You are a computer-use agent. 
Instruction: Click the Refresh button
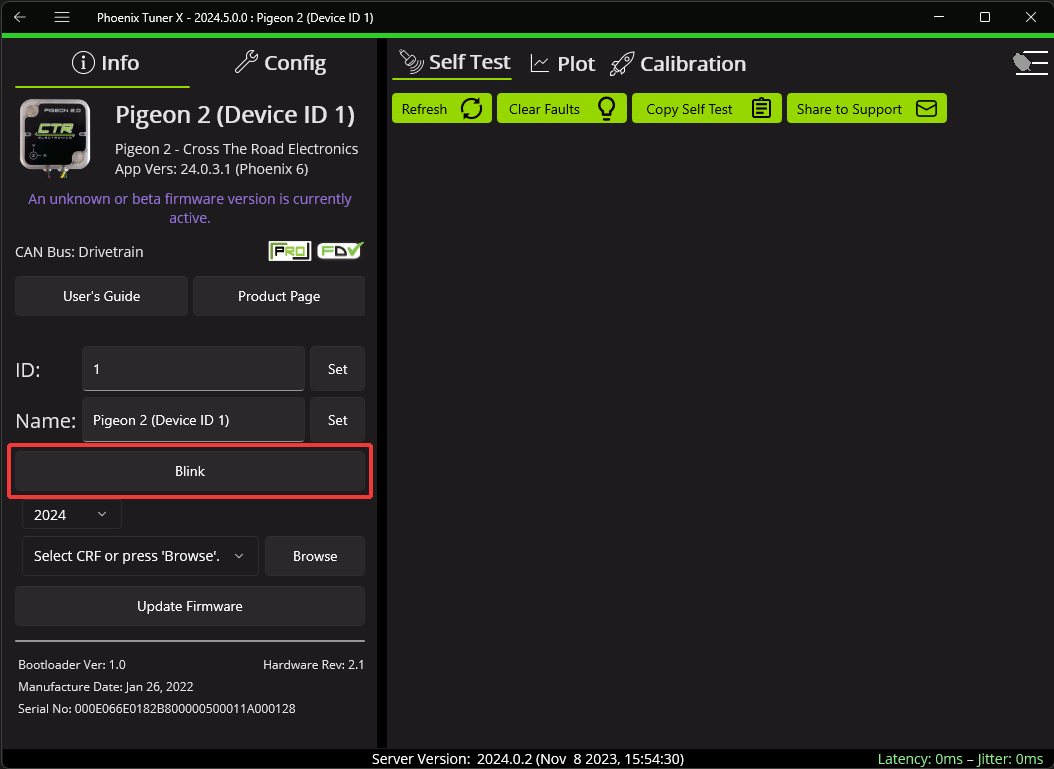click(x=442, y=108)
